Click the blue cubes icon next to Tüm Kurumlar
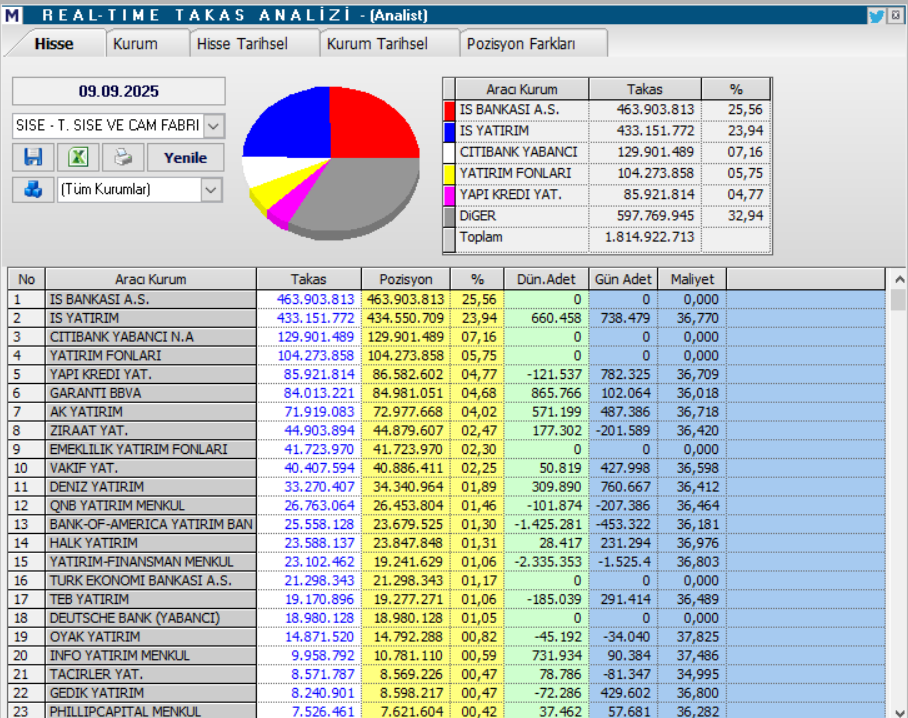 [33, 190]
